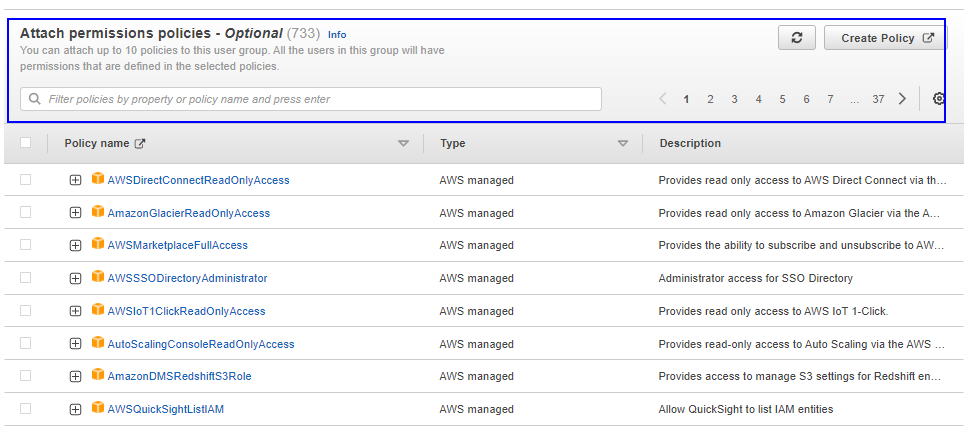Expand the AmazonDMSRedshiftS3Role policy details
Viewport: 968px width, 428px height.
pyautogui.click(x=75, y=377)
